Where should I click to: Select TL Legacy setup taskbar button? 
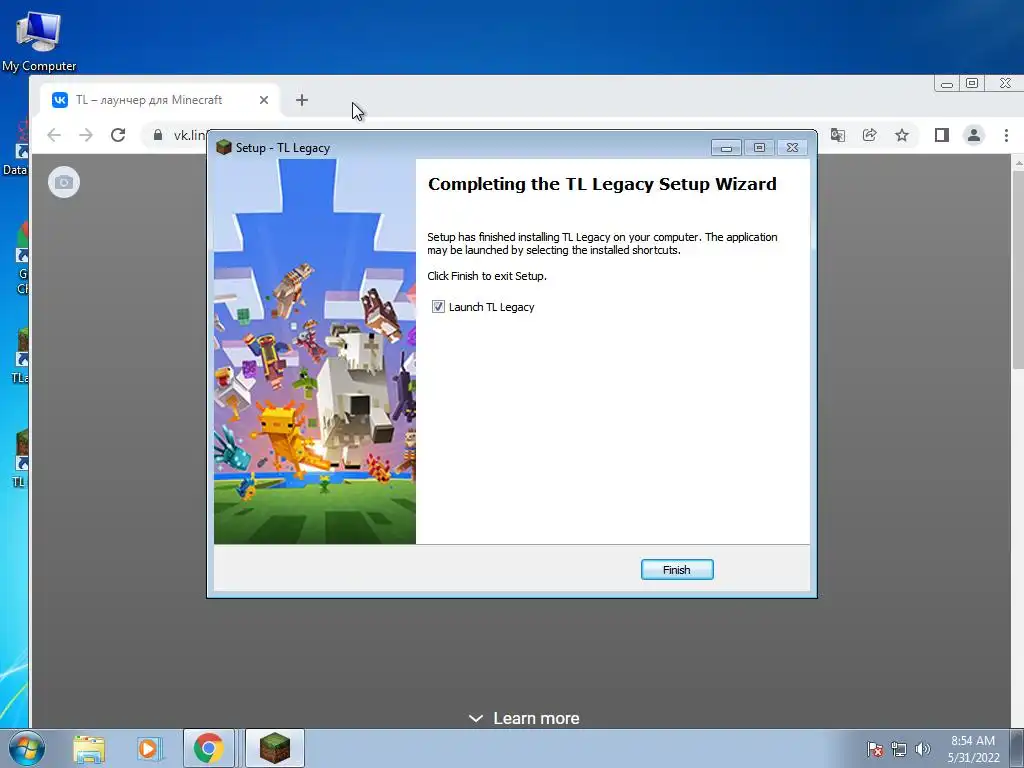[x=274, y=748]
